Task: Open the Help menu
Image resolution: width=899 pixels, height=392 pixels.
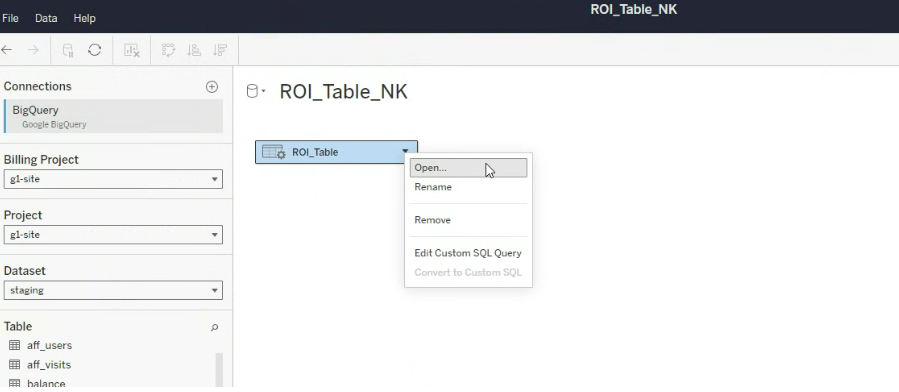Action: (x=84, y=18)
